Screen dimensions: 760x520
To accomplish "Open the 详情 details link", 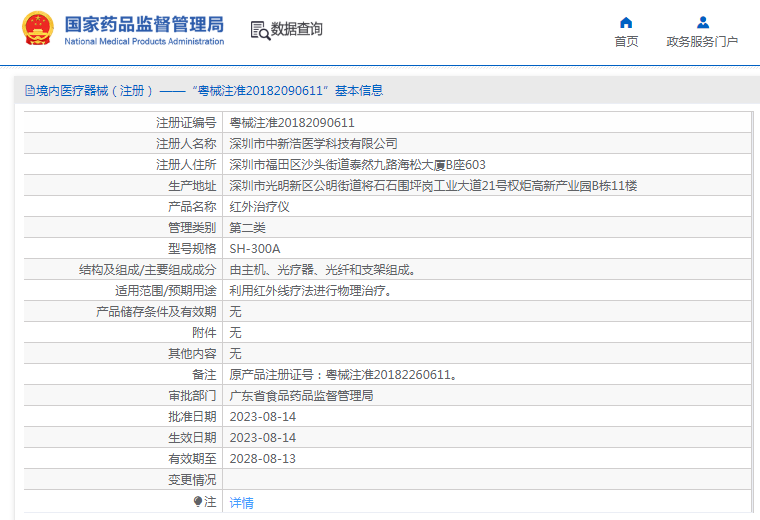I will (241, 503).
